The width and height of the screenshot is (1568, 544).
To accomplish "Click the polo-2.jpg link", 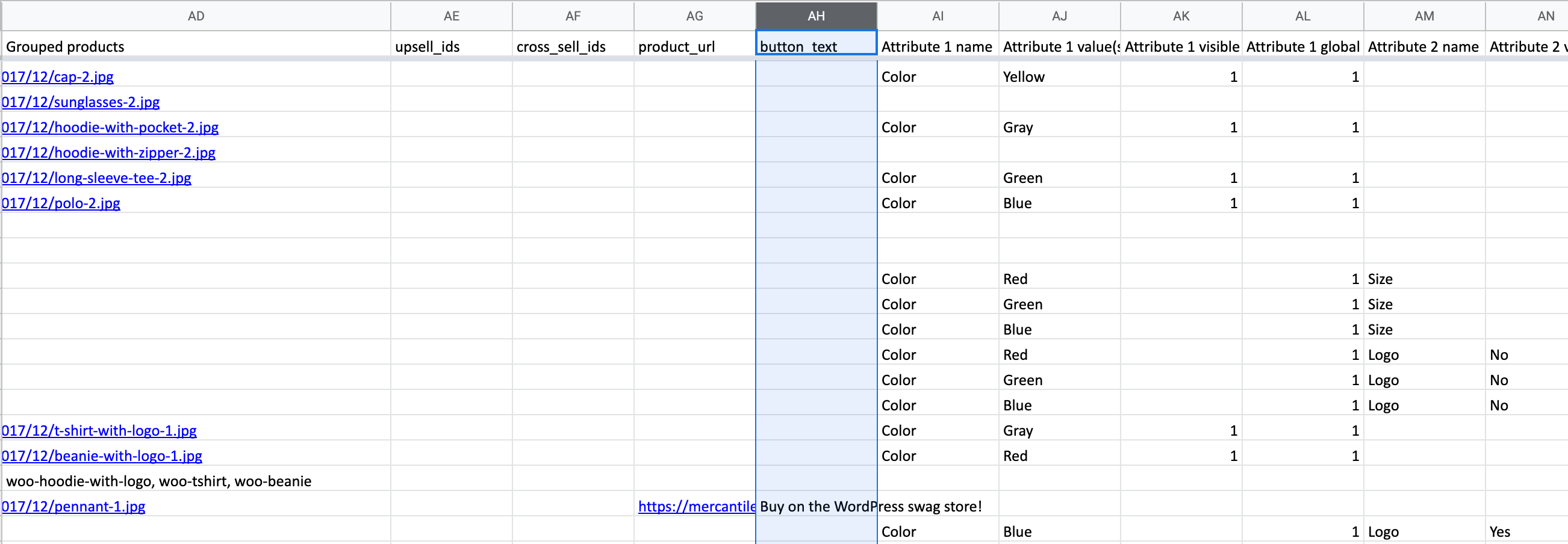I will click(x=61, y=203).
